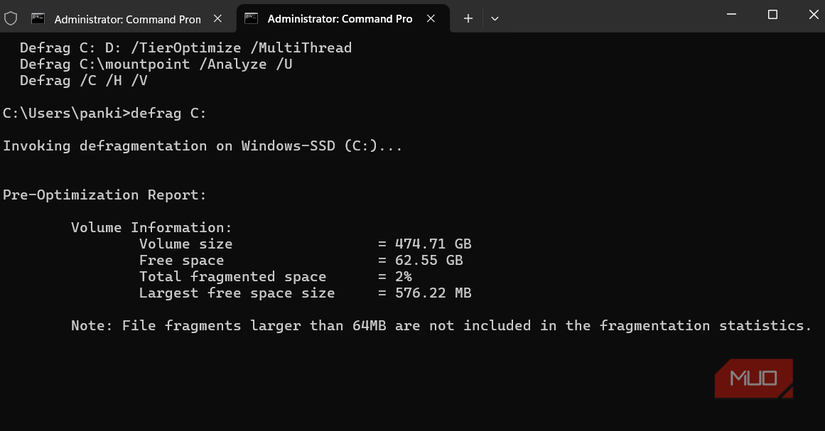Click the empty title bar drag area
Screen dimensions: 825x431
click(x=610, y=17)
